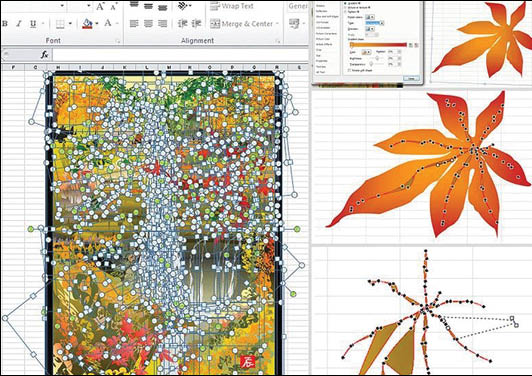Click the gradient stops color bar
The image size is (532, 376).
[x=378, y=44]
